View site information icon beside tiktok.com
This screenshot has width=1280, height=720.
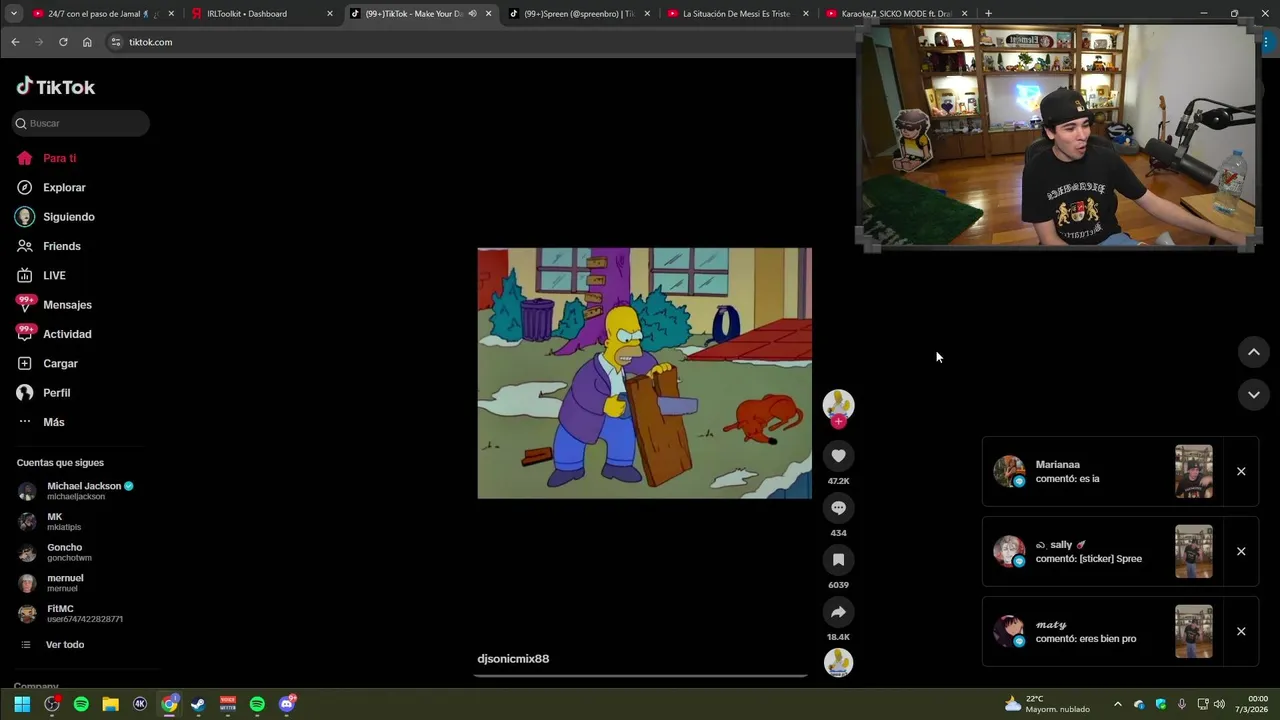(x=116, y=42)
